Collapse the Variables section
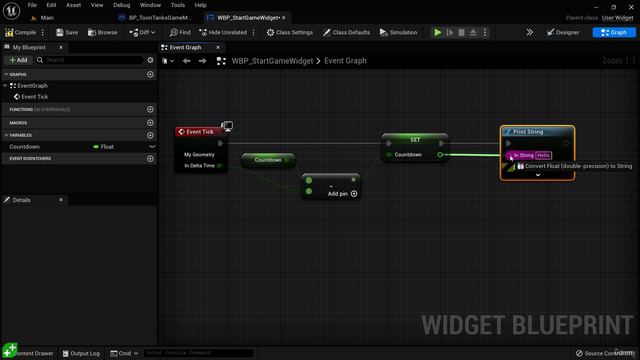Viewport: 640px width, 360px height. coord(6,135)
